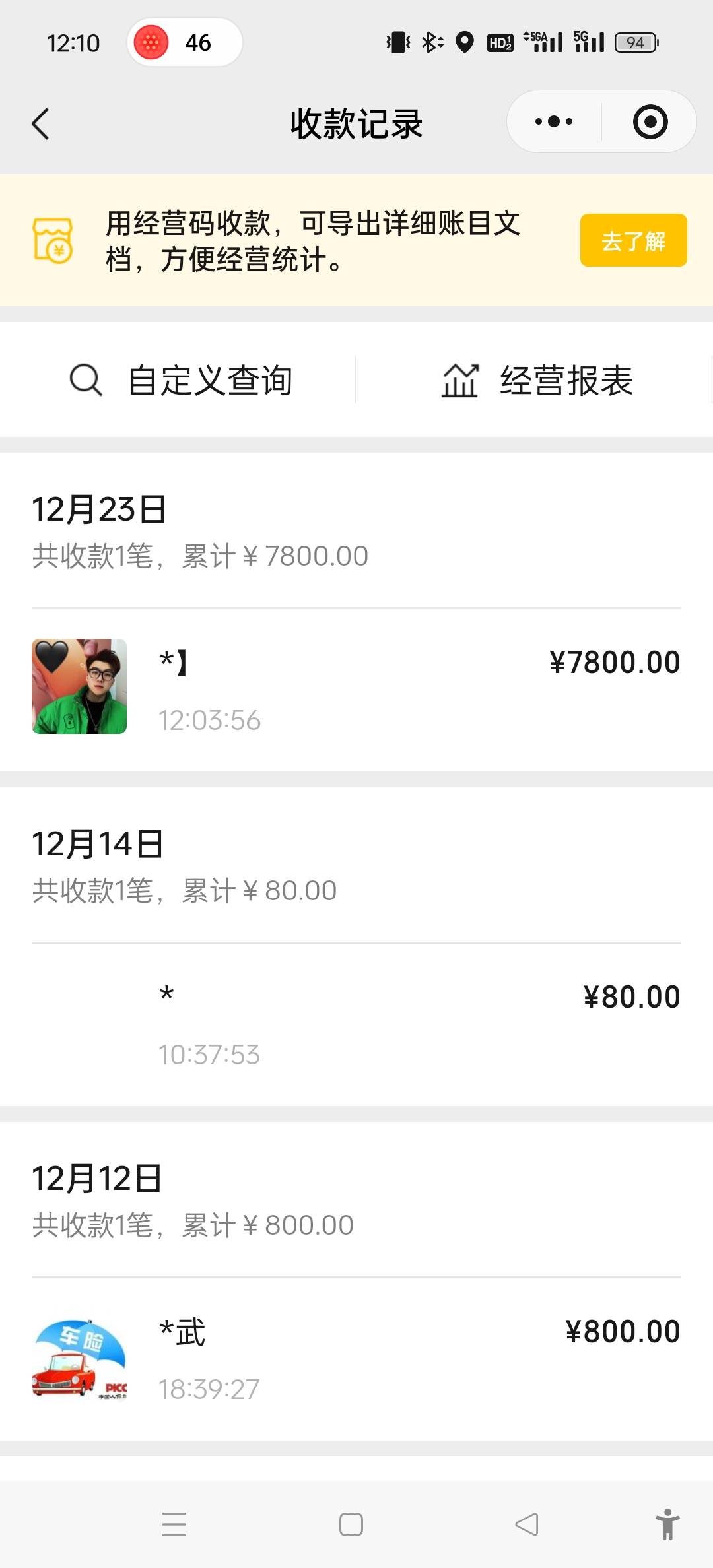Tap the back arrow in header
This screenshot has height=1568, width=713.
coord(41,123)
